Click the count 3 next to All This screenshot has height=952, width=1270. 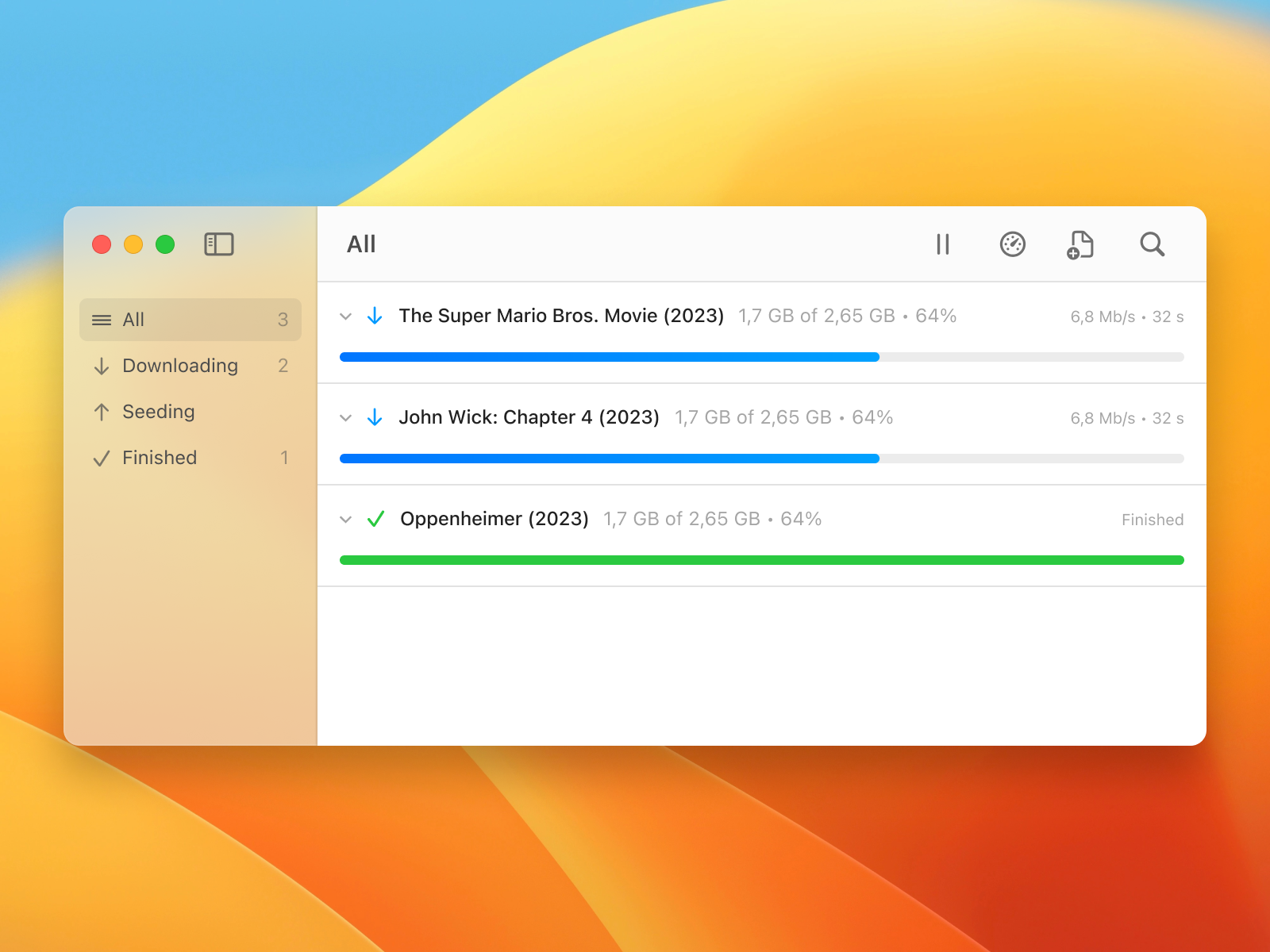coord(283,320)
